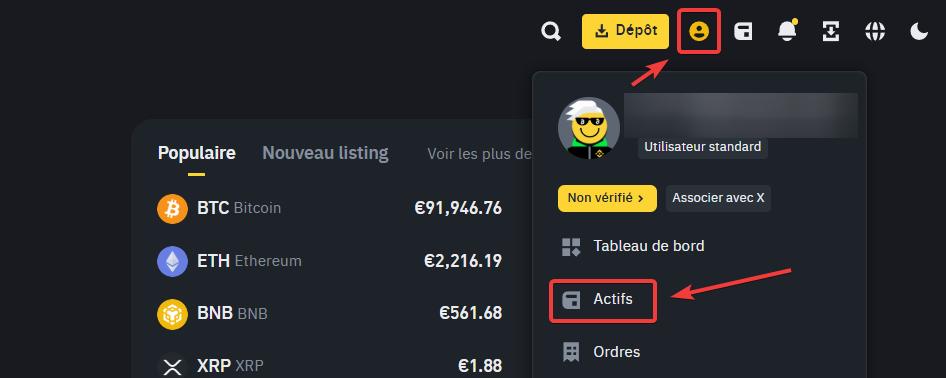946x378 pixels.
Task: Click the sunglasses avatar picture
Action: (x=588, y=127)
